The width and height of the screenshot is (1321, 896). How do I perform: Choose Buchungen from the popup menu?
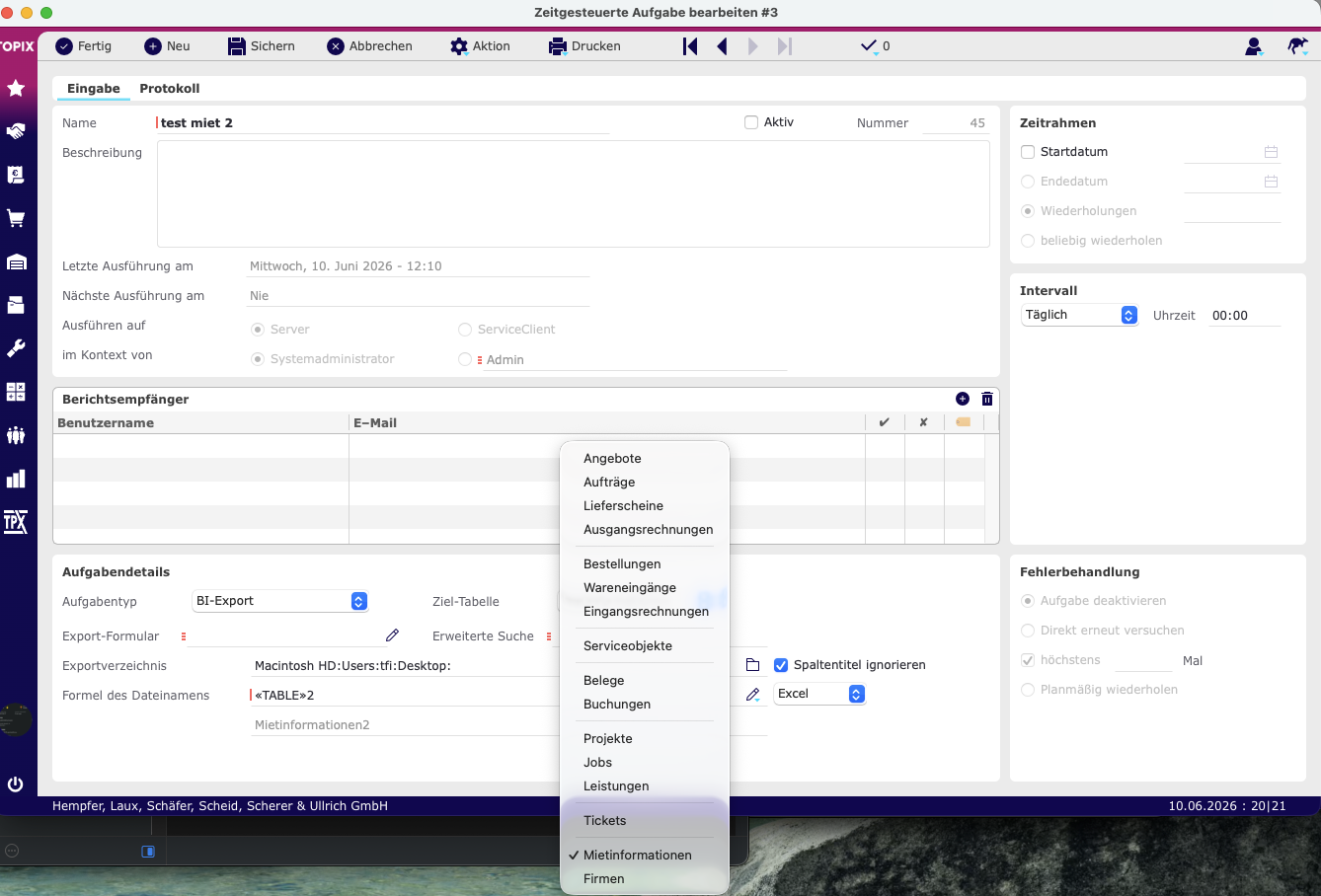click(x=645, y=704)
